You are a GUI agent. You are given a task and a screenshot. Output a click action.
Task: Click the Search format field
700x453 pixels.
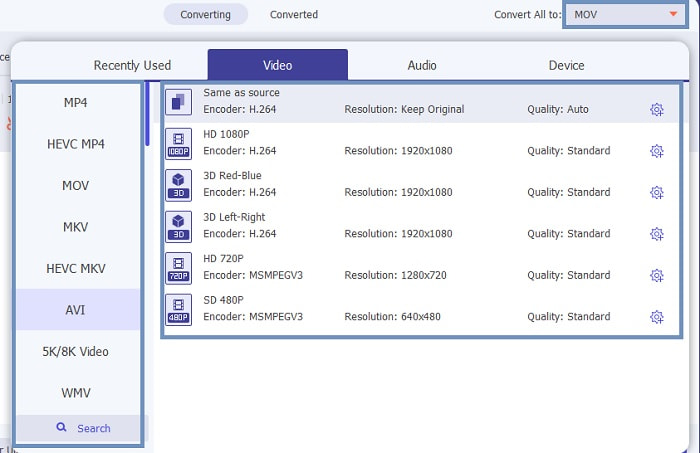(82, 428)
